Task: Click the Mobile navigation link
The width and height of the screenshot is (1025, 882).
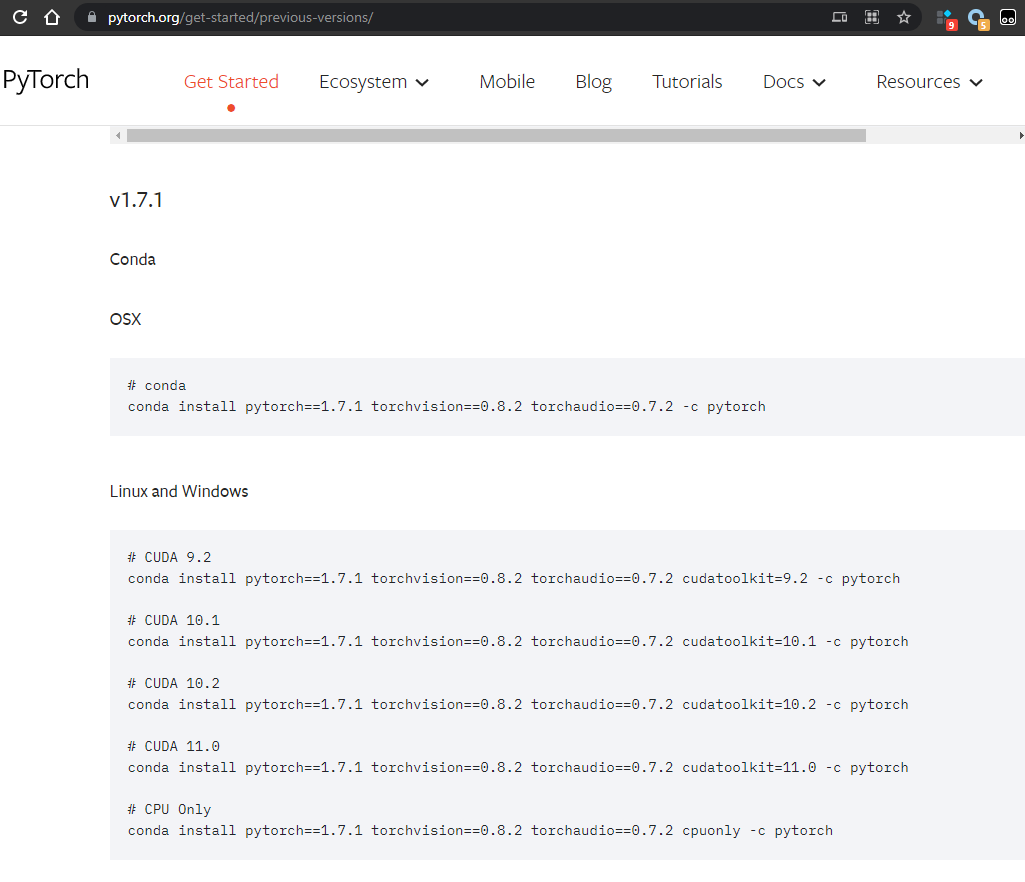Action: click(x=507, y=82)
